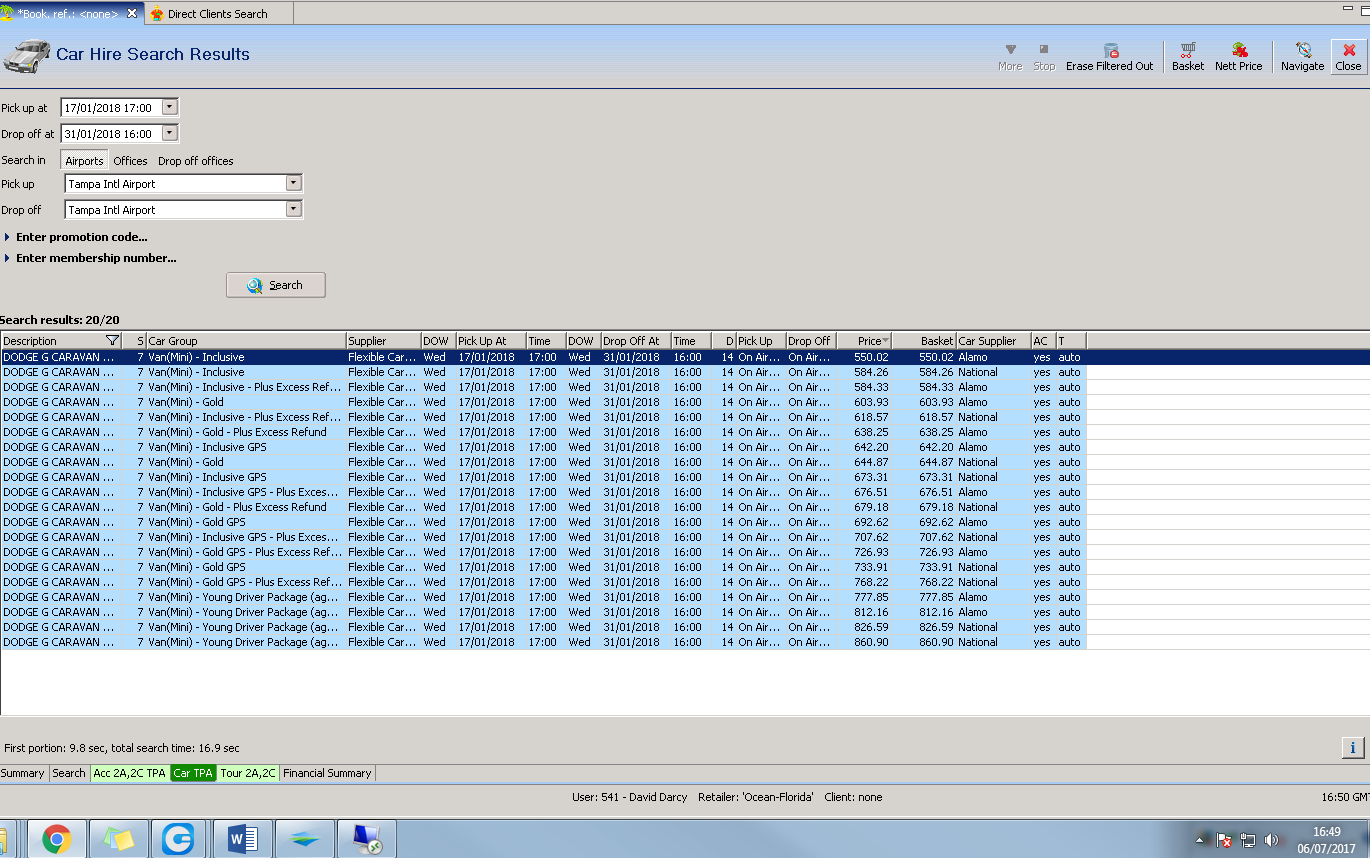Switch to Tour 2A,2C tab
Screen dimensions: 1370x858
[248, 773]
